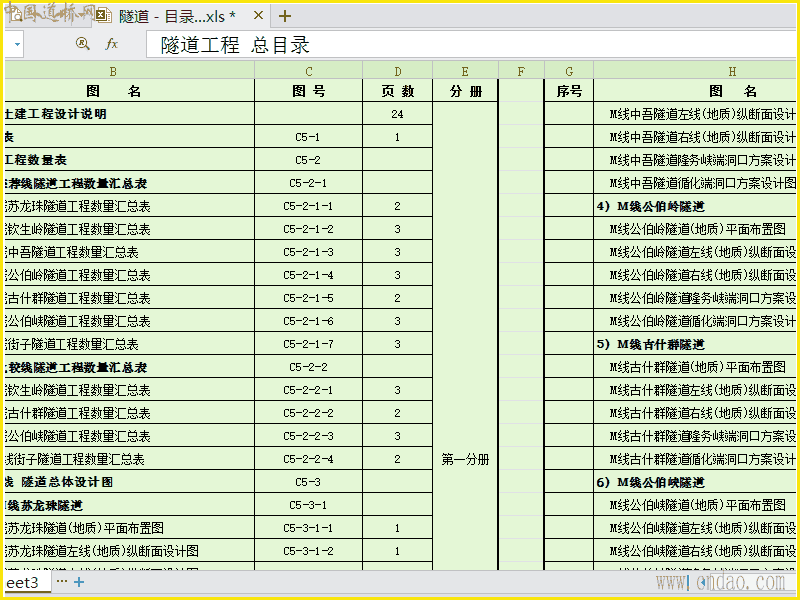
Task: Open a new document tab with plus
Action: 285,16
